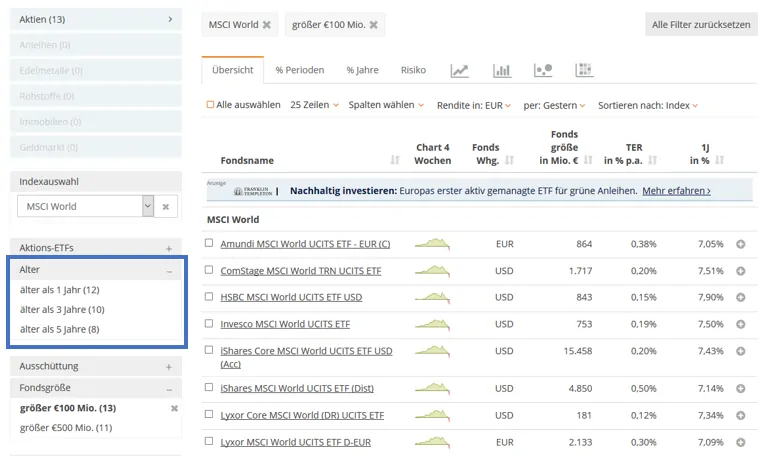769x469 pixels.
Task: Filter by größer €500 Mio. (11)
Action: tap(66, 428)
